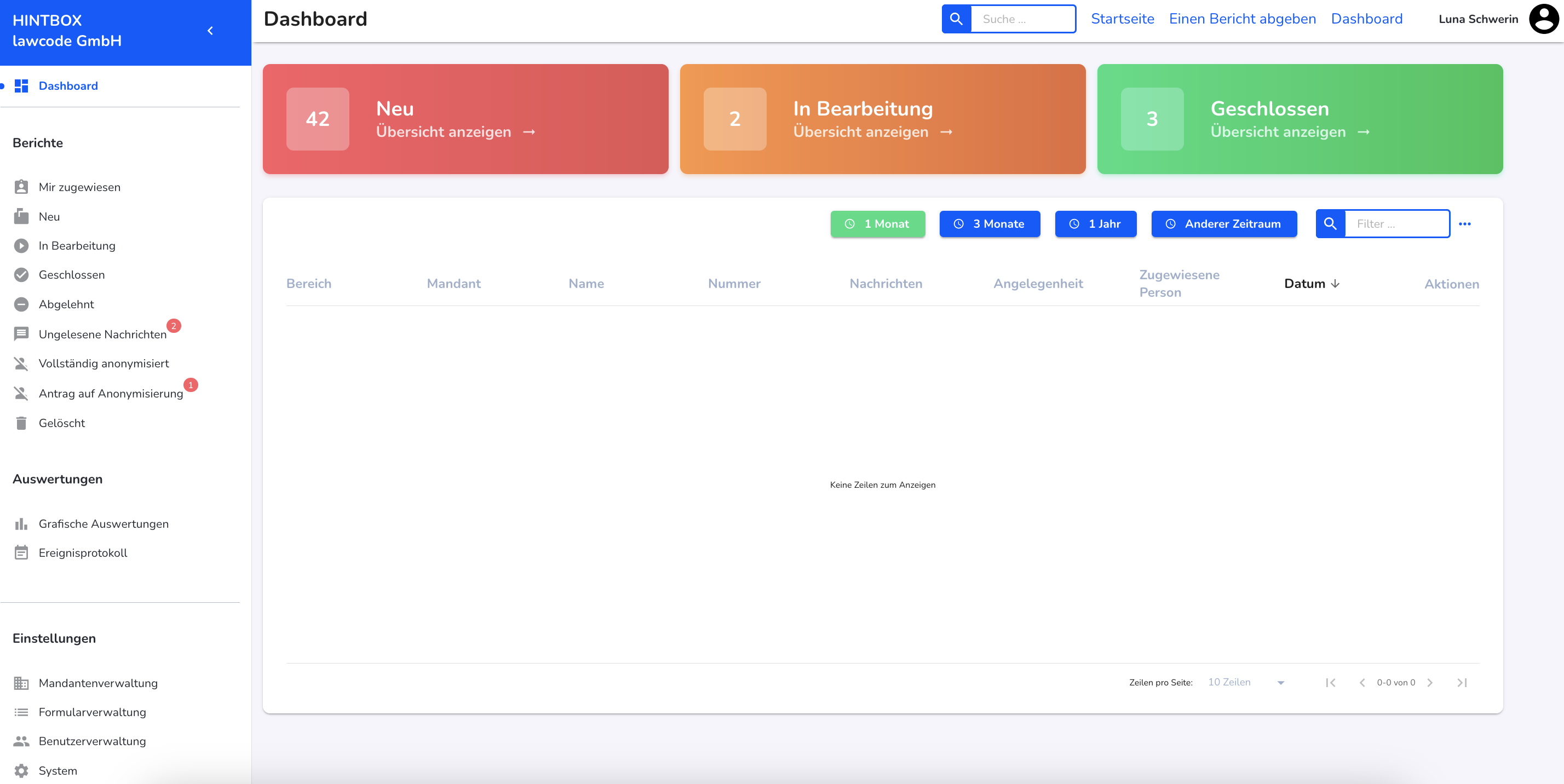Open Grafische Auswertungen
The height and width of the screenshot is (784, 1564).
tap(104, 524)
